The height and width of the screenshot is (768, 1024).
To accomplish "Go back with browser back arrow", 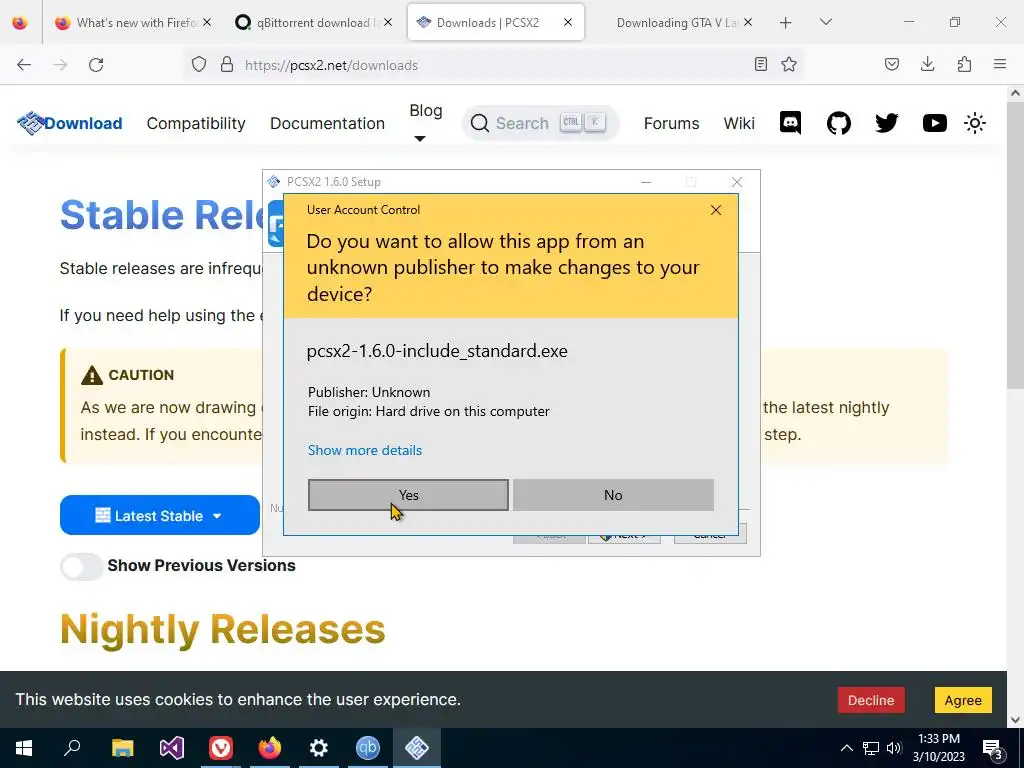I will (24, 65).
